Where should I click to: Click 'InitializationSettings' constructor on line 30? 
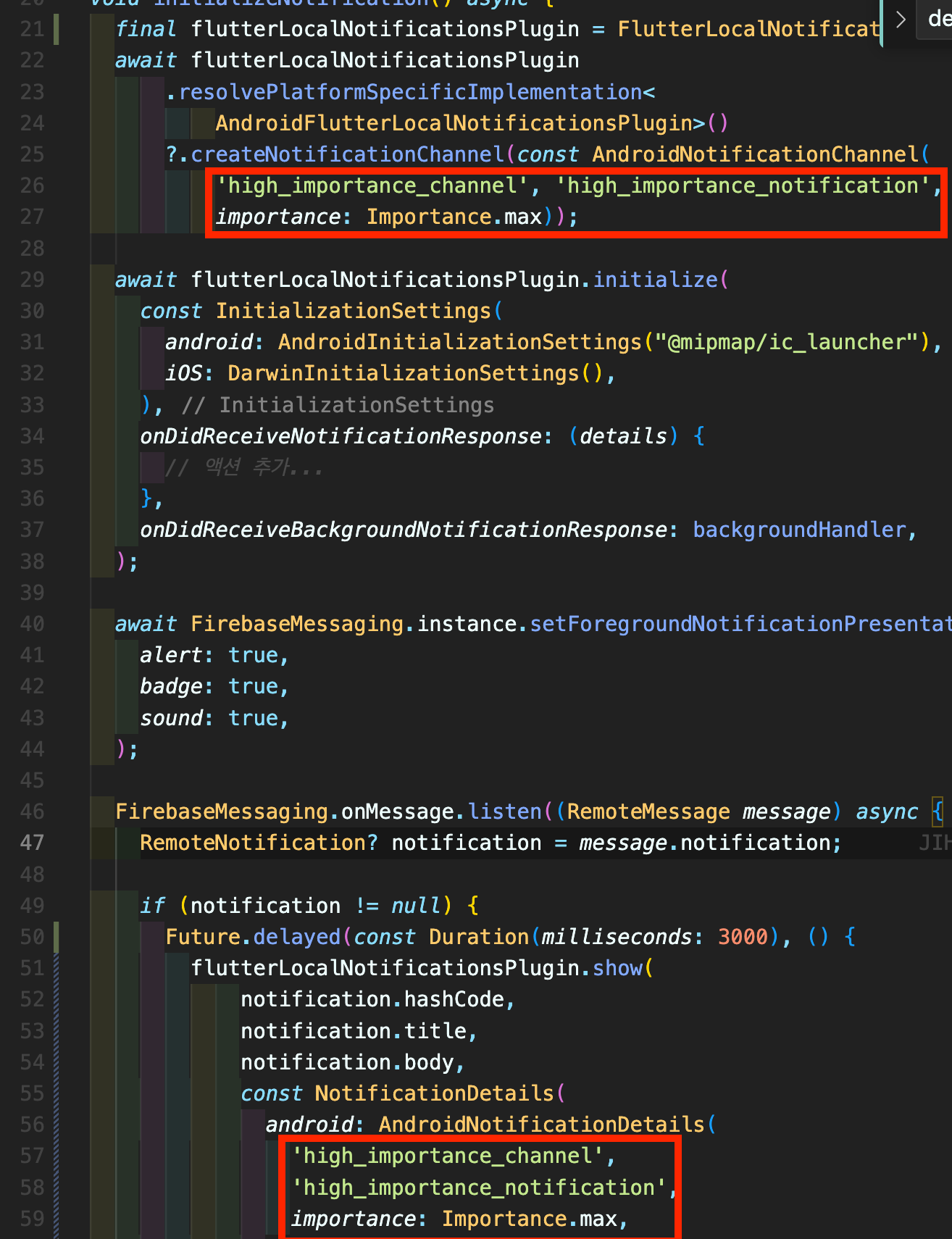pos(354,311)
